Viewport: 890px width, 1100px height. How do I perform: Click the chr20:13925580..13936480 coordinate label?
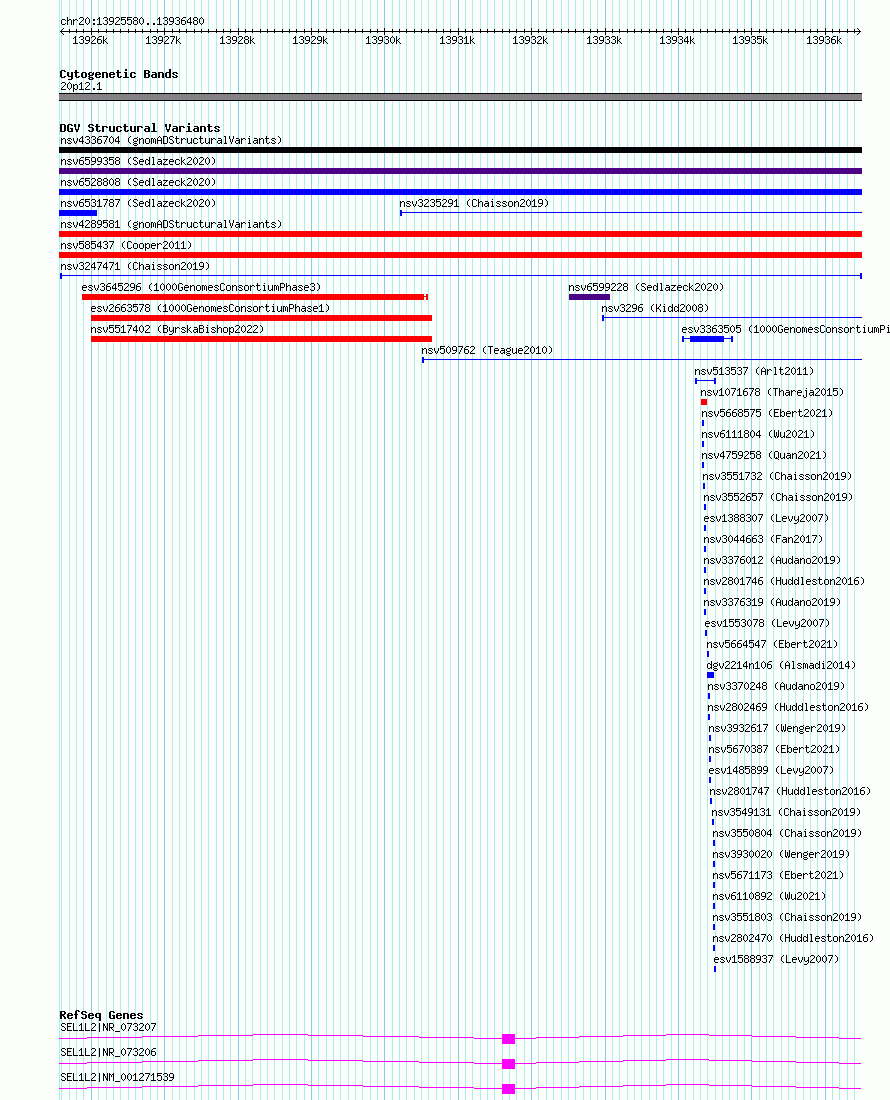pos(133,22)
